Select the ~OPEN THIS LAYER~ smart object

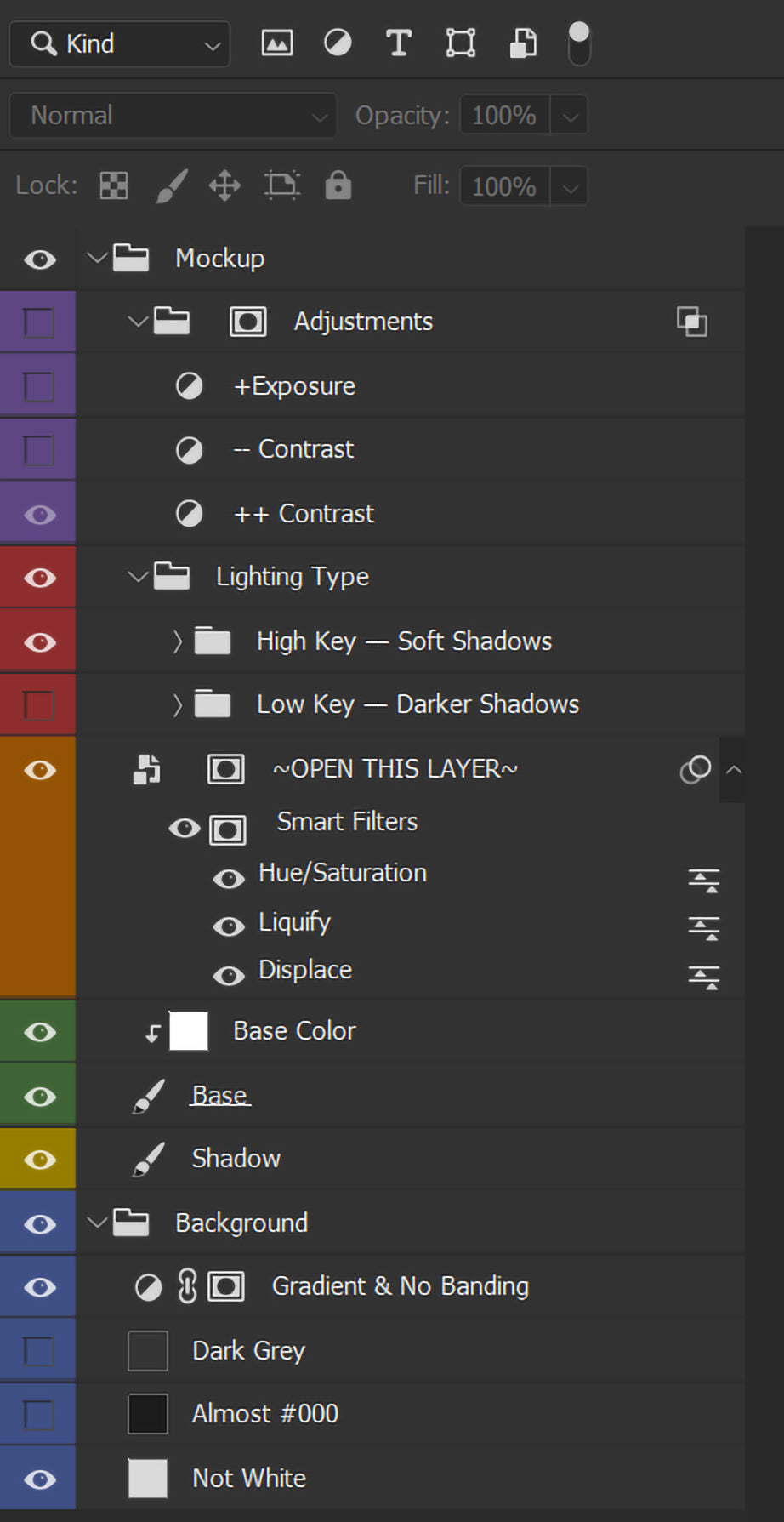(395, 769)
